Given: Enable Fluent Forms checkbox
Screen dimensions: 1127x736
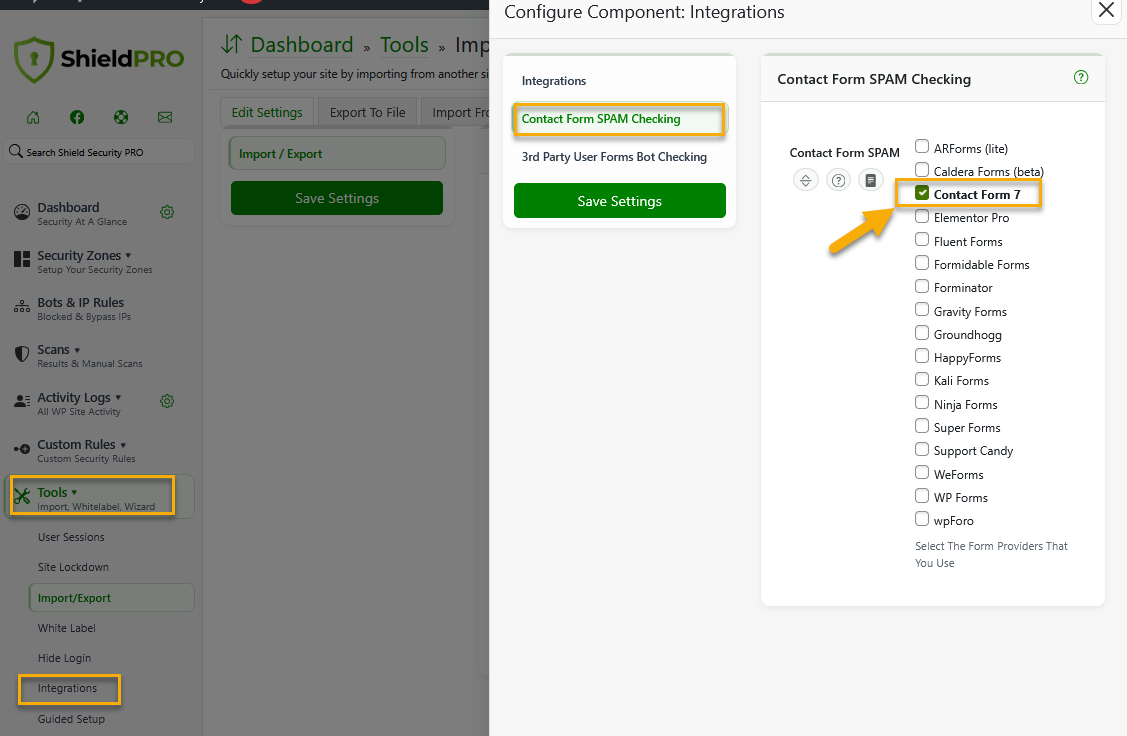Looking at the screenshot, I should (921, 239).
